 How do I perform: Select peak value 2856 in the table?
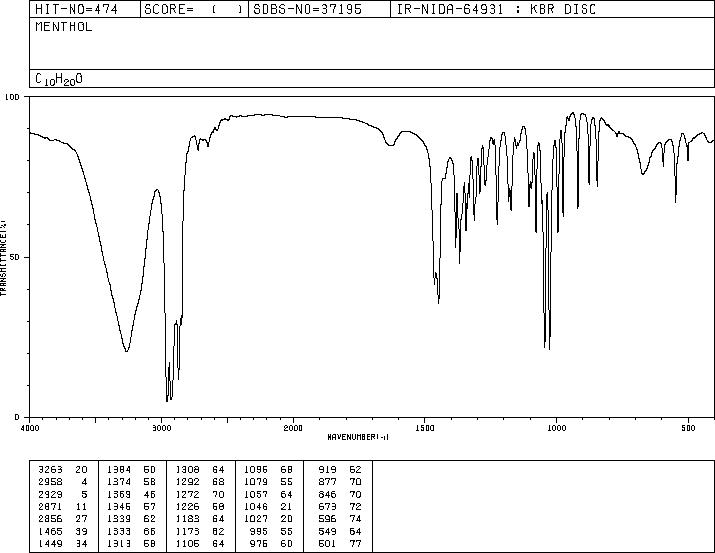[50, 519]
